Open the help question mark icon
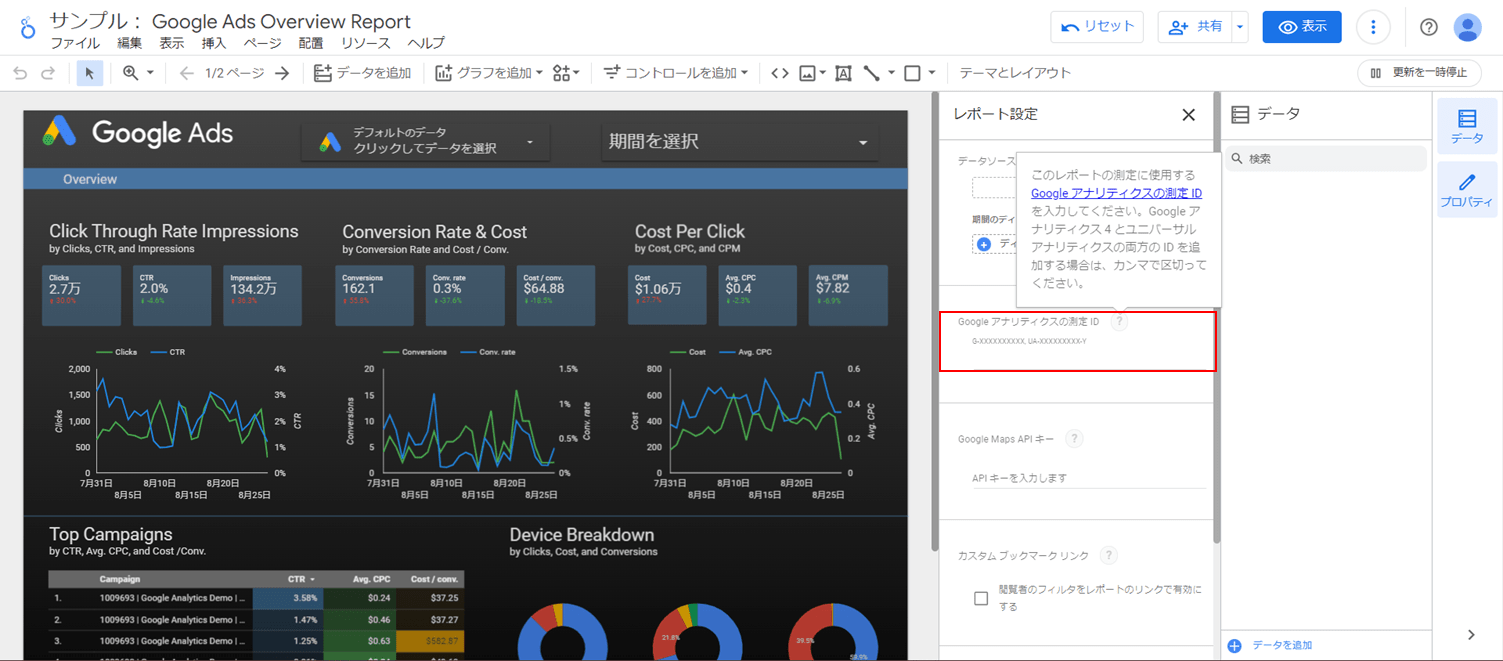This screenshot has width=1503, height=661. pyautogui.click(x=1429, y=27)
